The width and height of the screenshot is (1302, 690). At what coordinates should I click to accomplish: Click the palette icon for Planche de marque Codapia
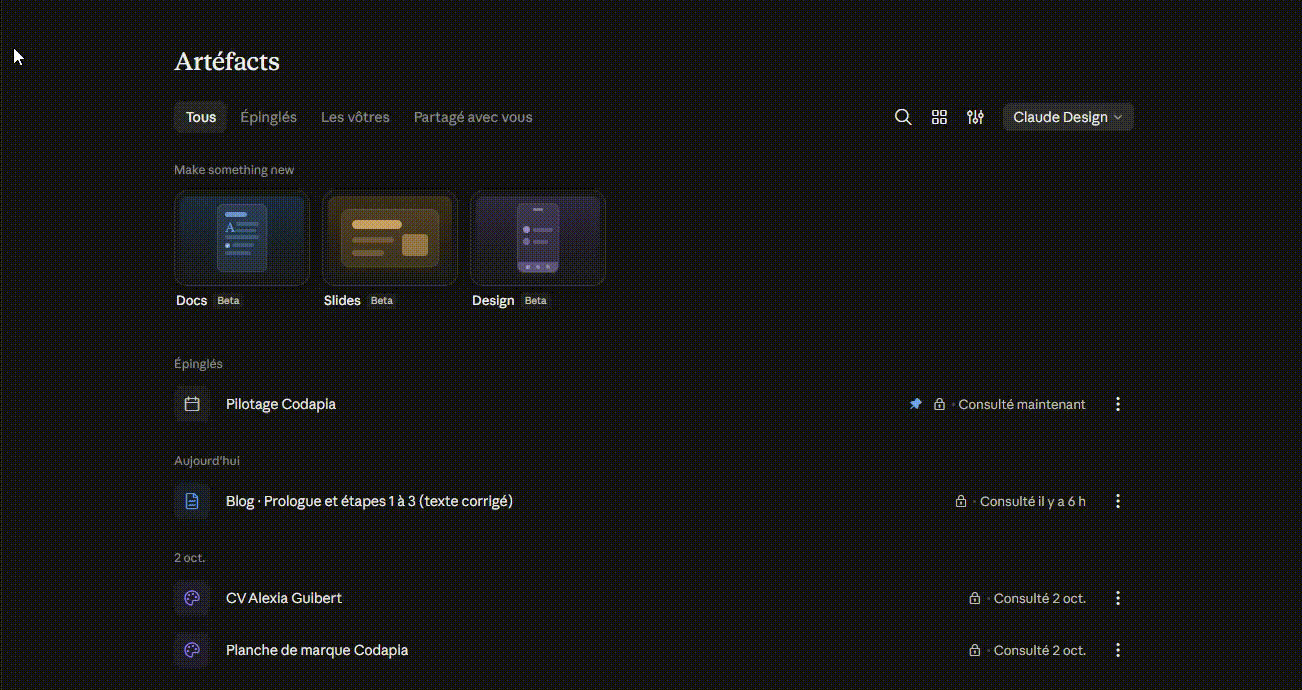coord(192,650)
